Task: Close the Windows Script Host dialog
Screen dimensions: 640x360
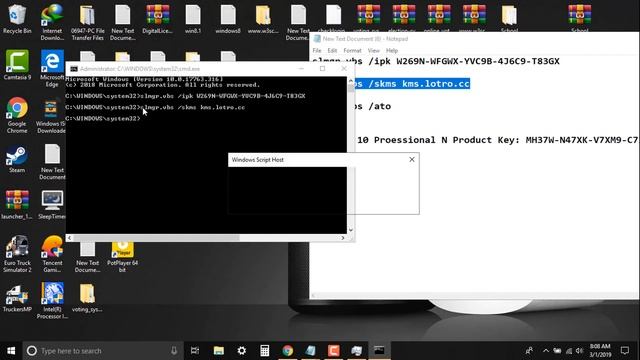Action: pyautogui.click(x=412, y=160)
